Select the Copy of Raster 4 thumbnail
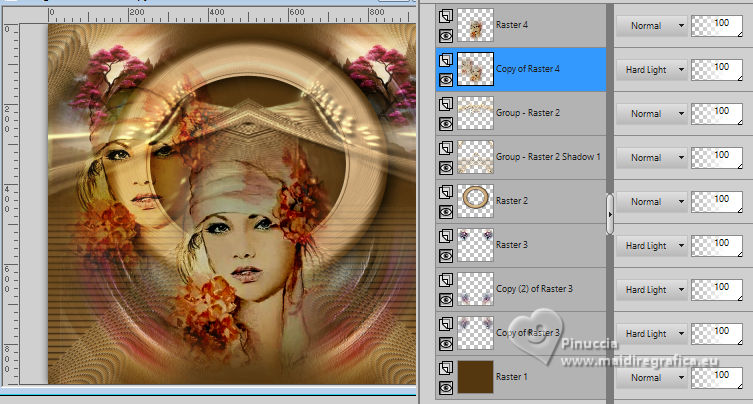Viewport: 753px width, 404px height. tap(475, 69)
